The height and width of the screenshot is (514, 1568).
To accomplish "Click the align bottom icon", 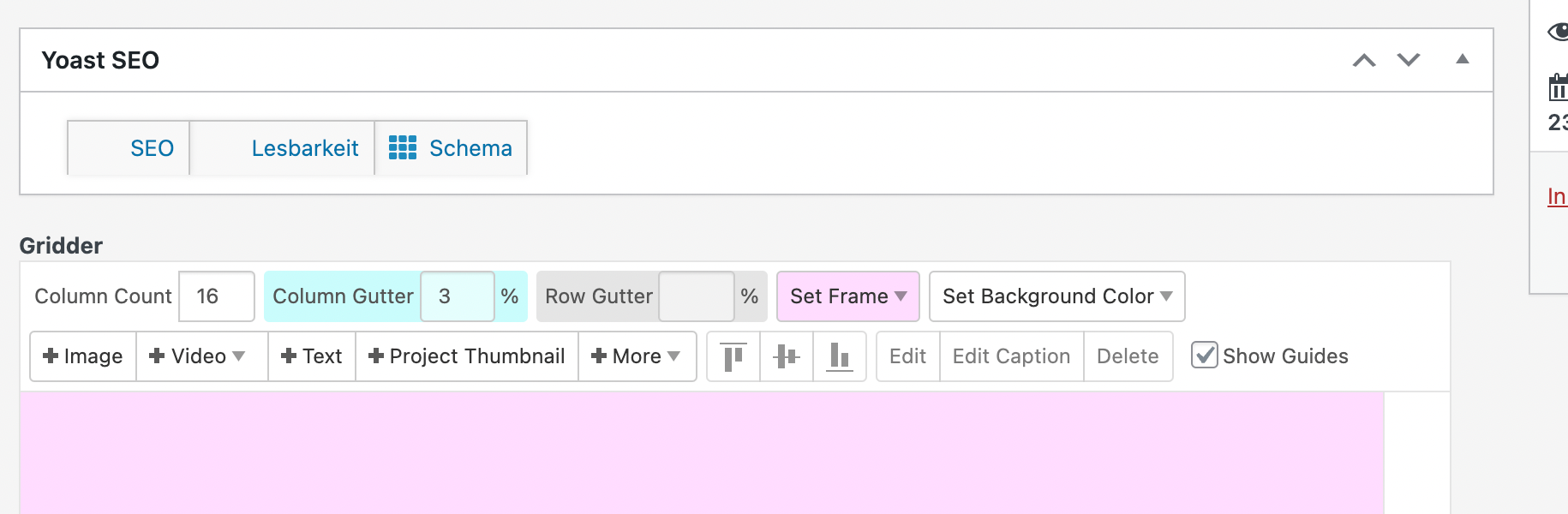I will coord(840,356).
